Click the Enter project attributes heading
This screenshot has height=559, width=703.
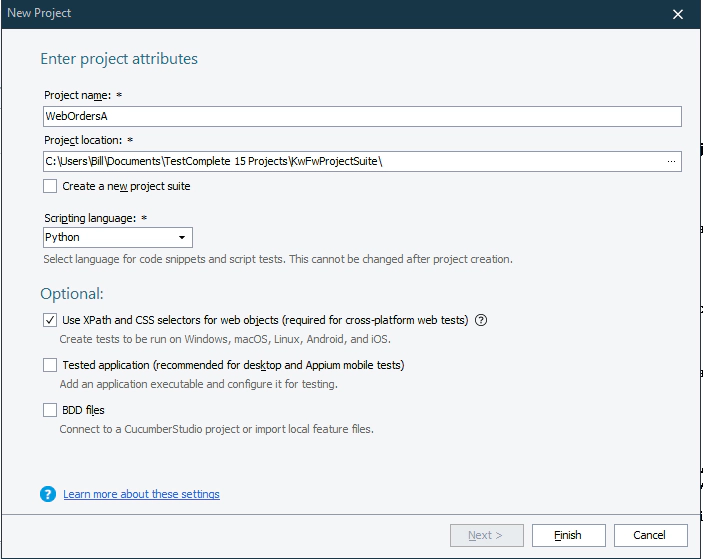coord(119,59)
